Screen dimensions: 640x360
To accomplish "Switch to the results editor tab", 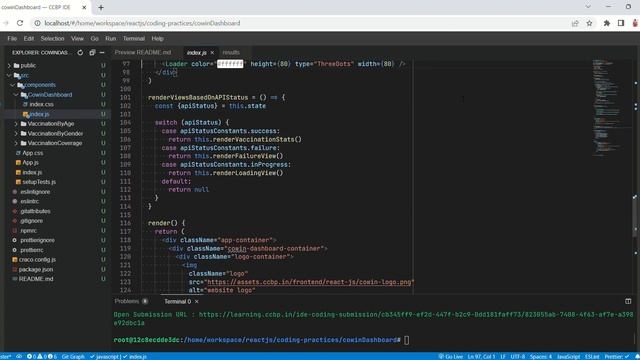I will 231,53.
